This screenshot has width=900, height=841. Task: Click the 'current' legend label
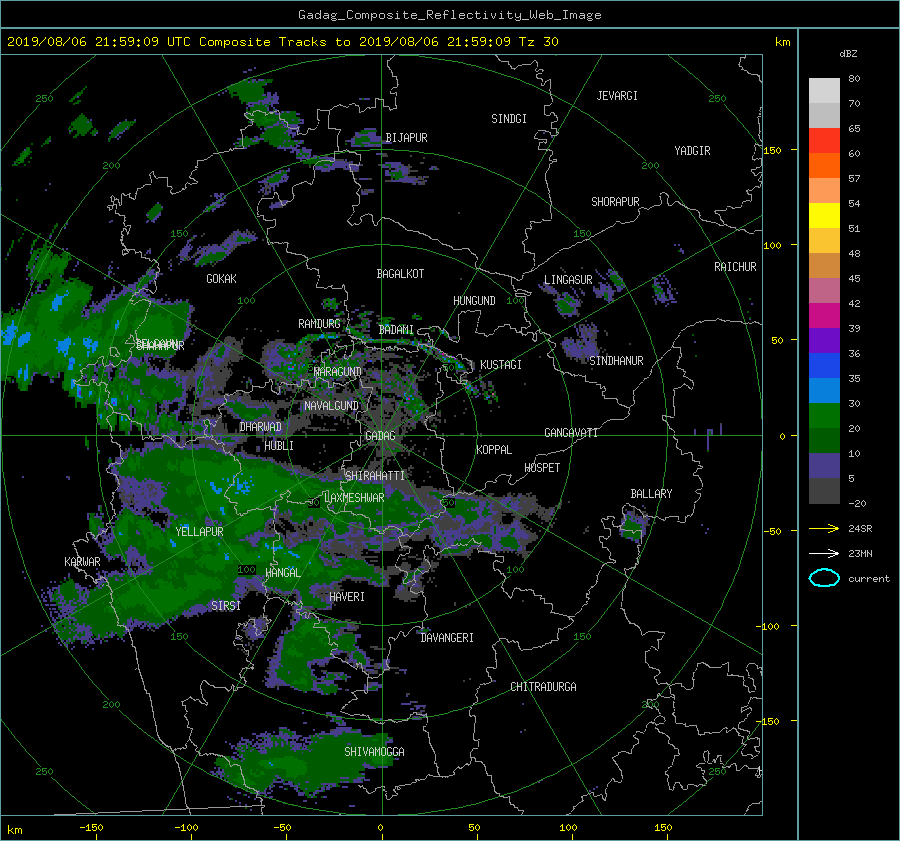click(x=868, y=579)
